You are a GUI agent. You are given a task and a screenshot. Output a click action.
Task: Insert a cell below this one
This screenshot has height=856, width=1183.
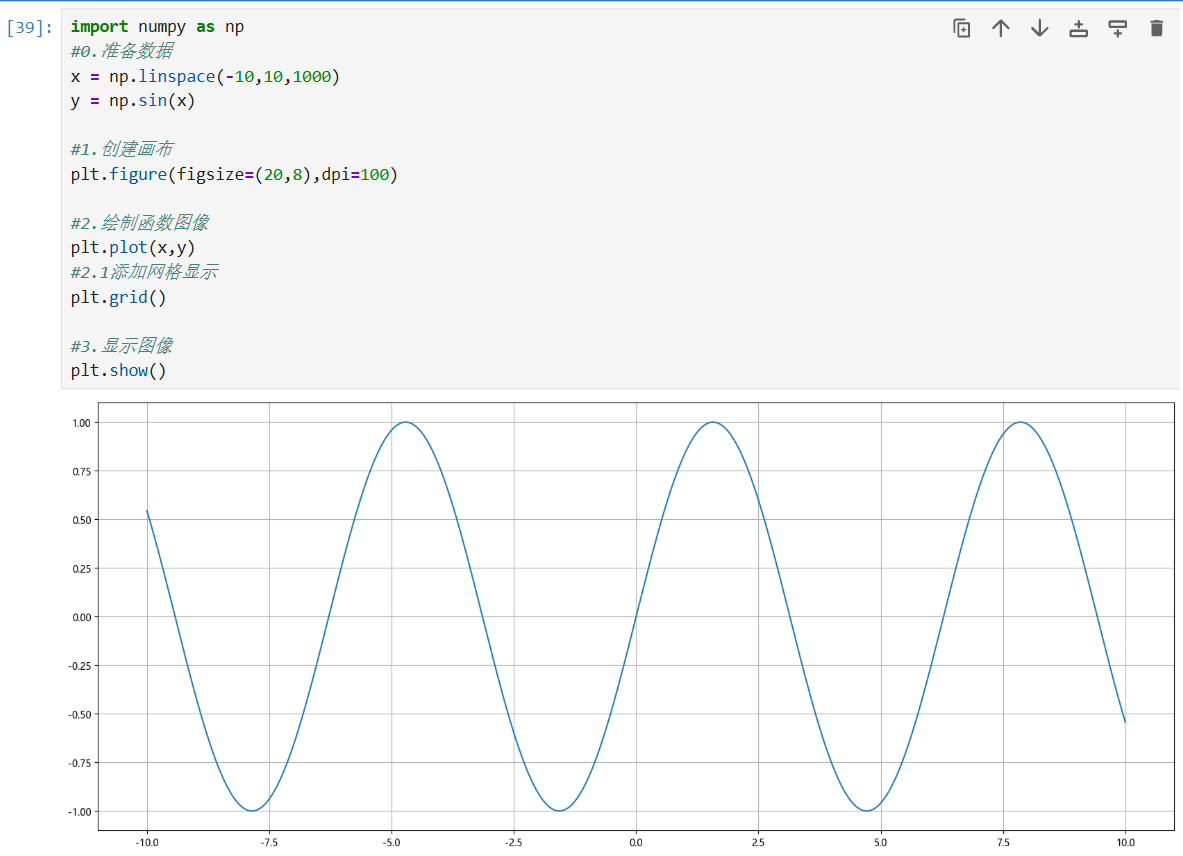(x=1117, y=29)
